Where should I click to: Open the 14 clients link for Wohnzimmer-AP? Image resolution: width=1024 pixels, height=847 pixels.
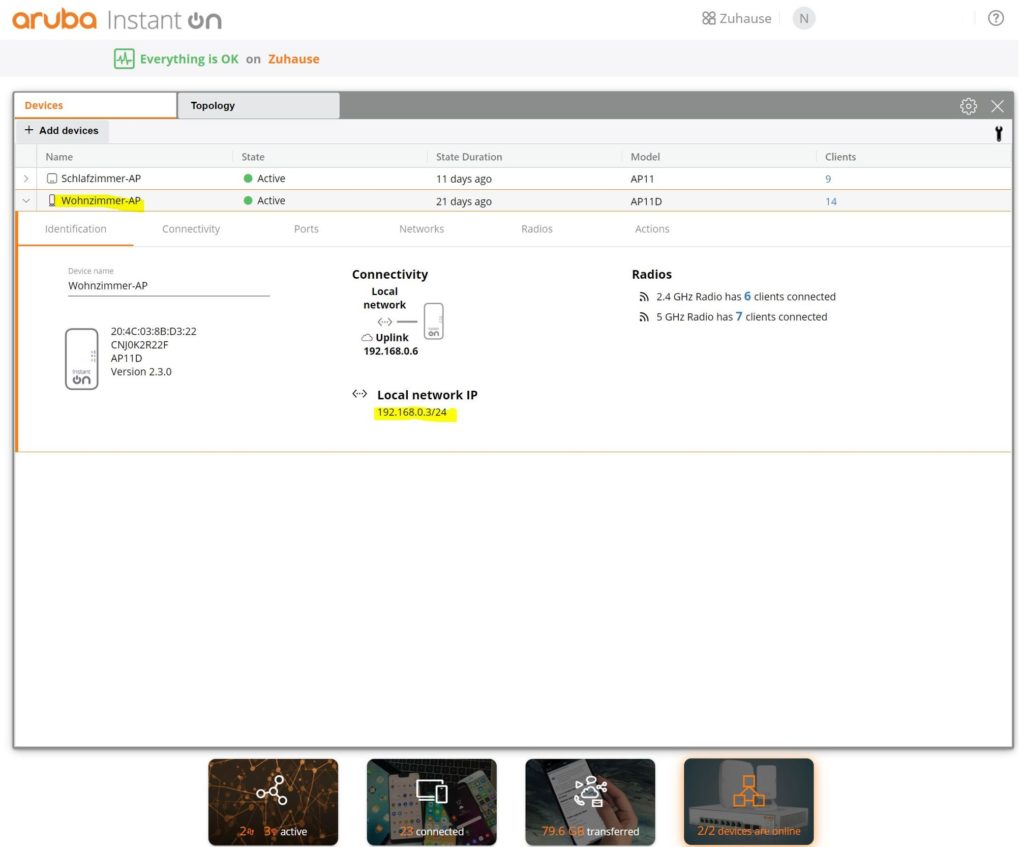tap(831, 201)
